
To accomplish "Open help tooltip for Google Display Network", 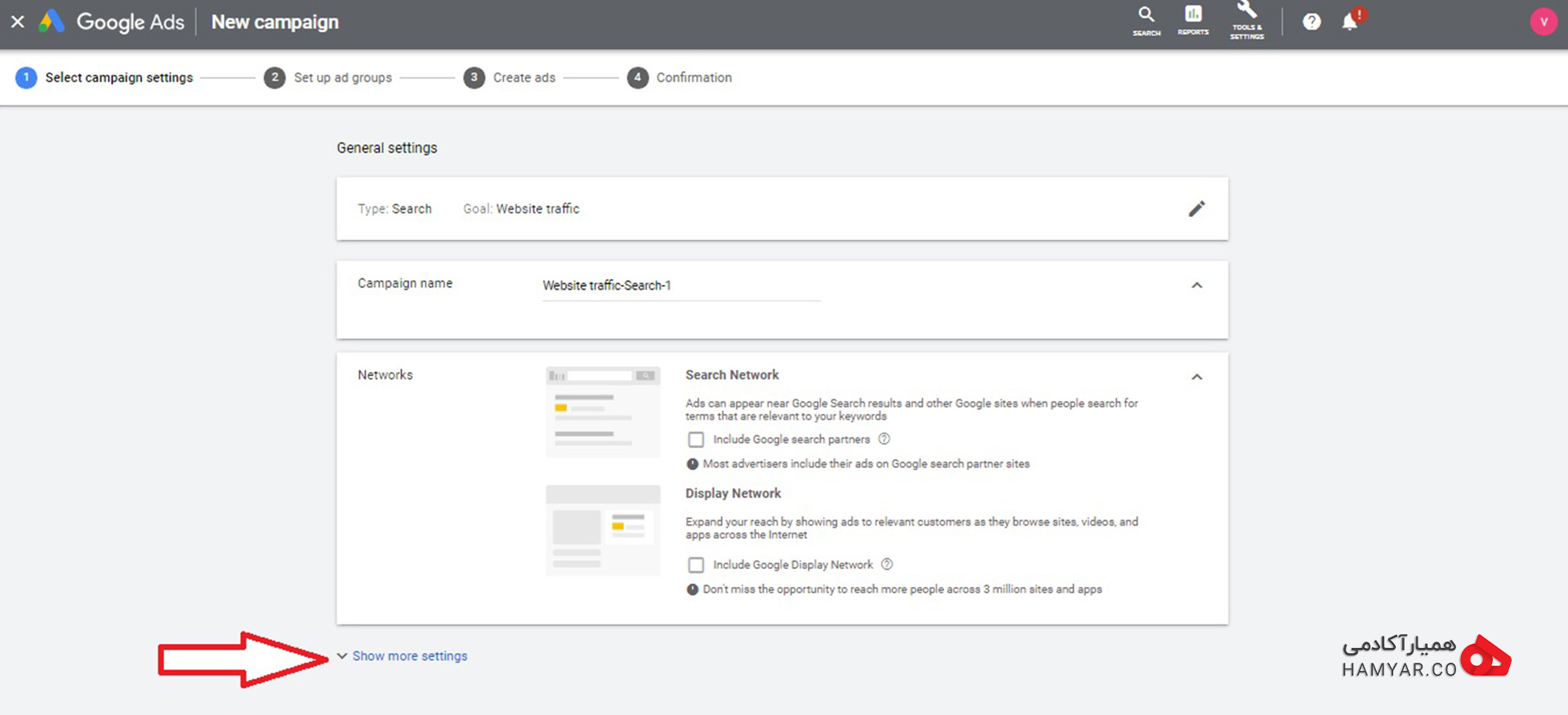I will tap(887, 564).
